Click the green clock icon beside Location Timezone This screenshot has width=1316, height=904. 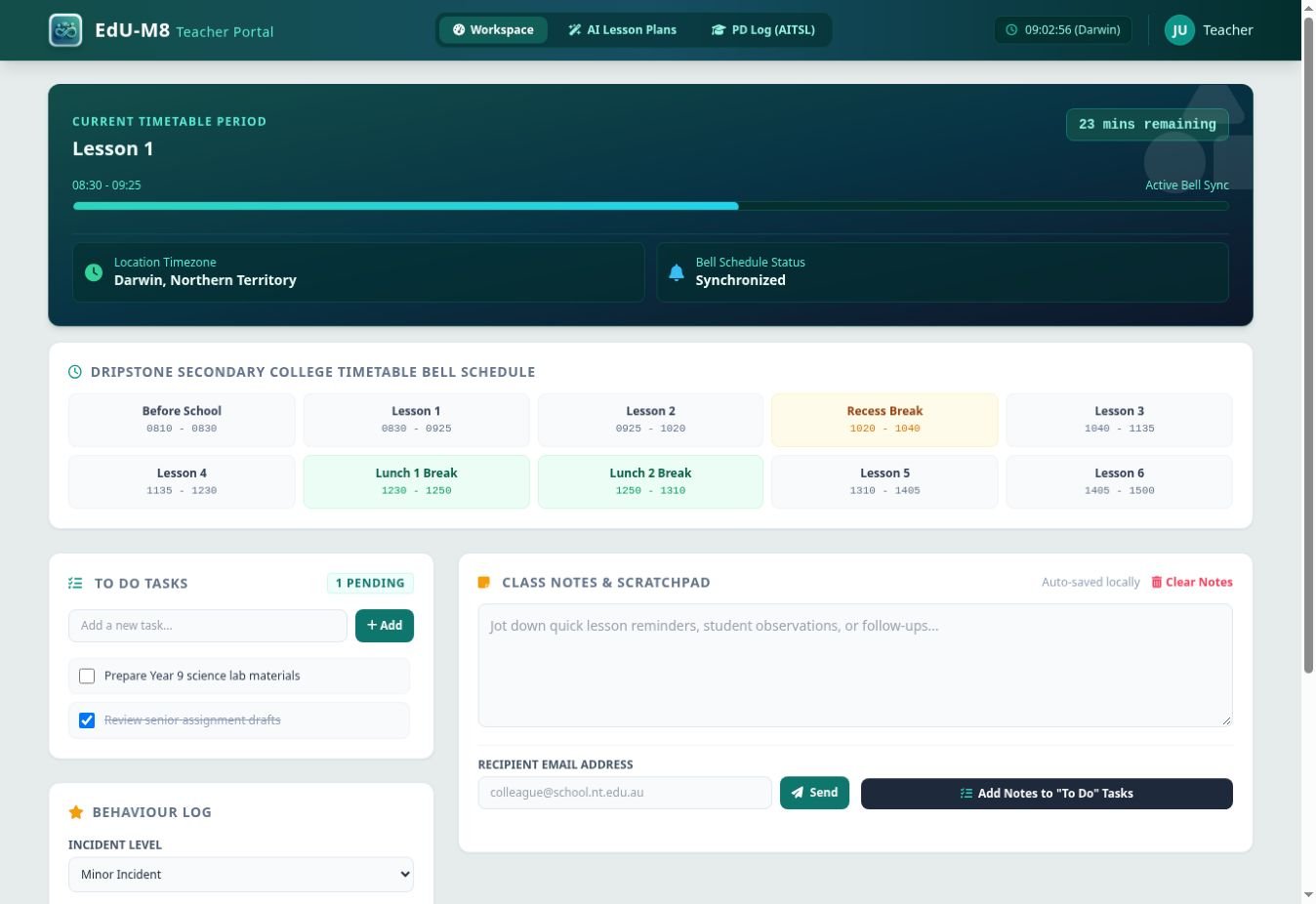tap(94, 272)
